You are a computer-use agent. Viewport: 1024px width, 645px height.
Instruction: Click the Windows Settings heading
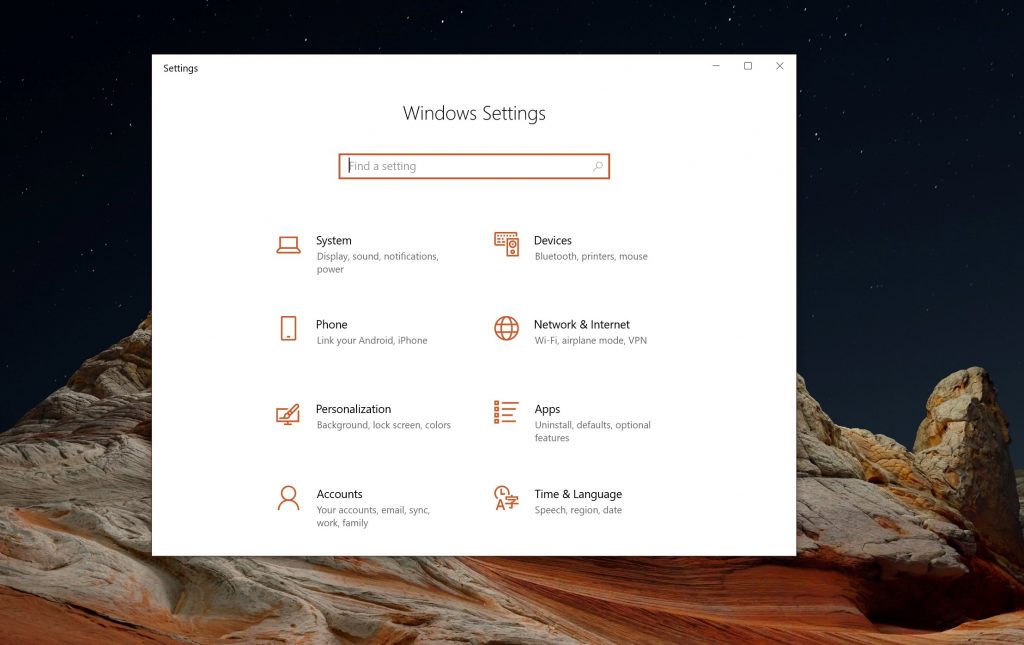coord(474,114)
